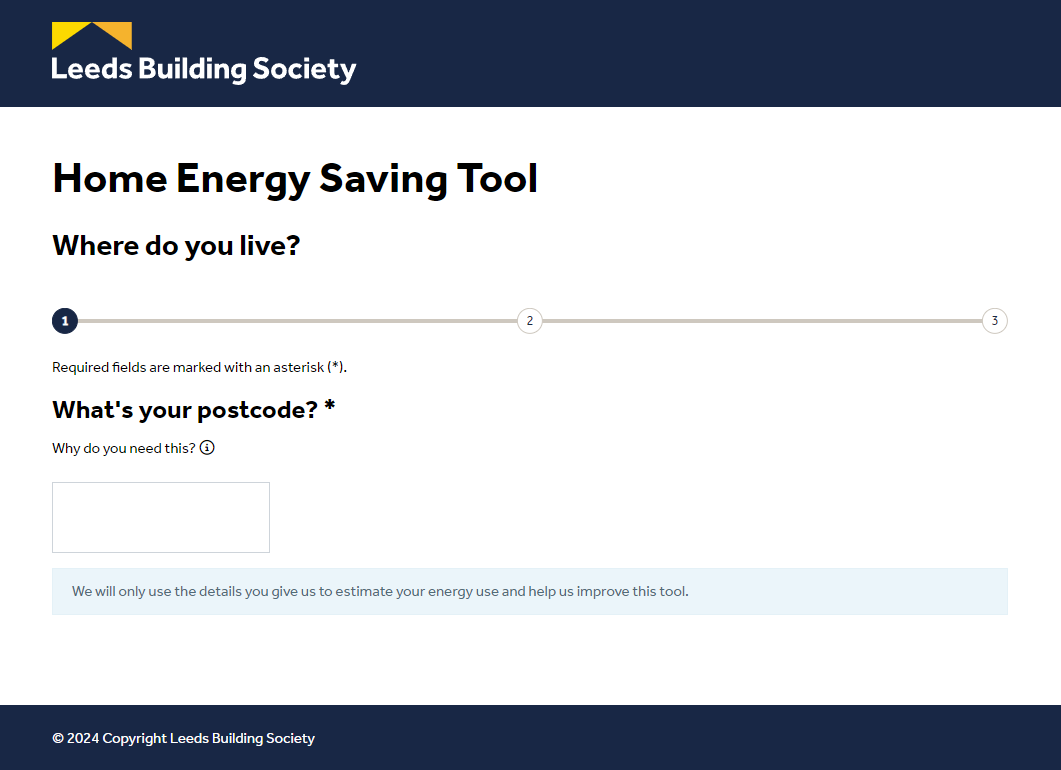Click the "Where do you live?" subheading

(x=176, y=245)
